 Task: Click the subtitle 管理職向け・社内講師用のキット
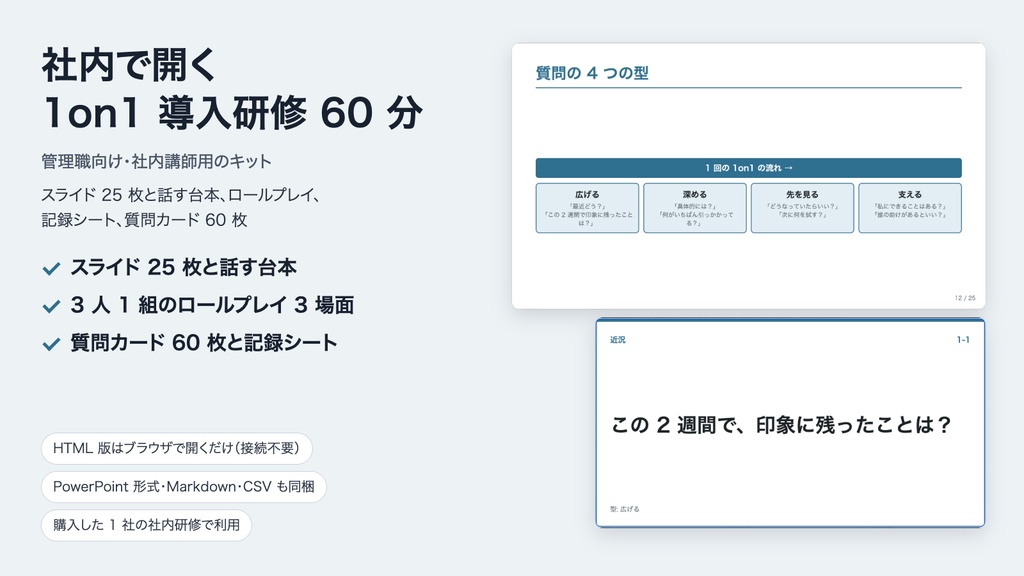point(156,161)
